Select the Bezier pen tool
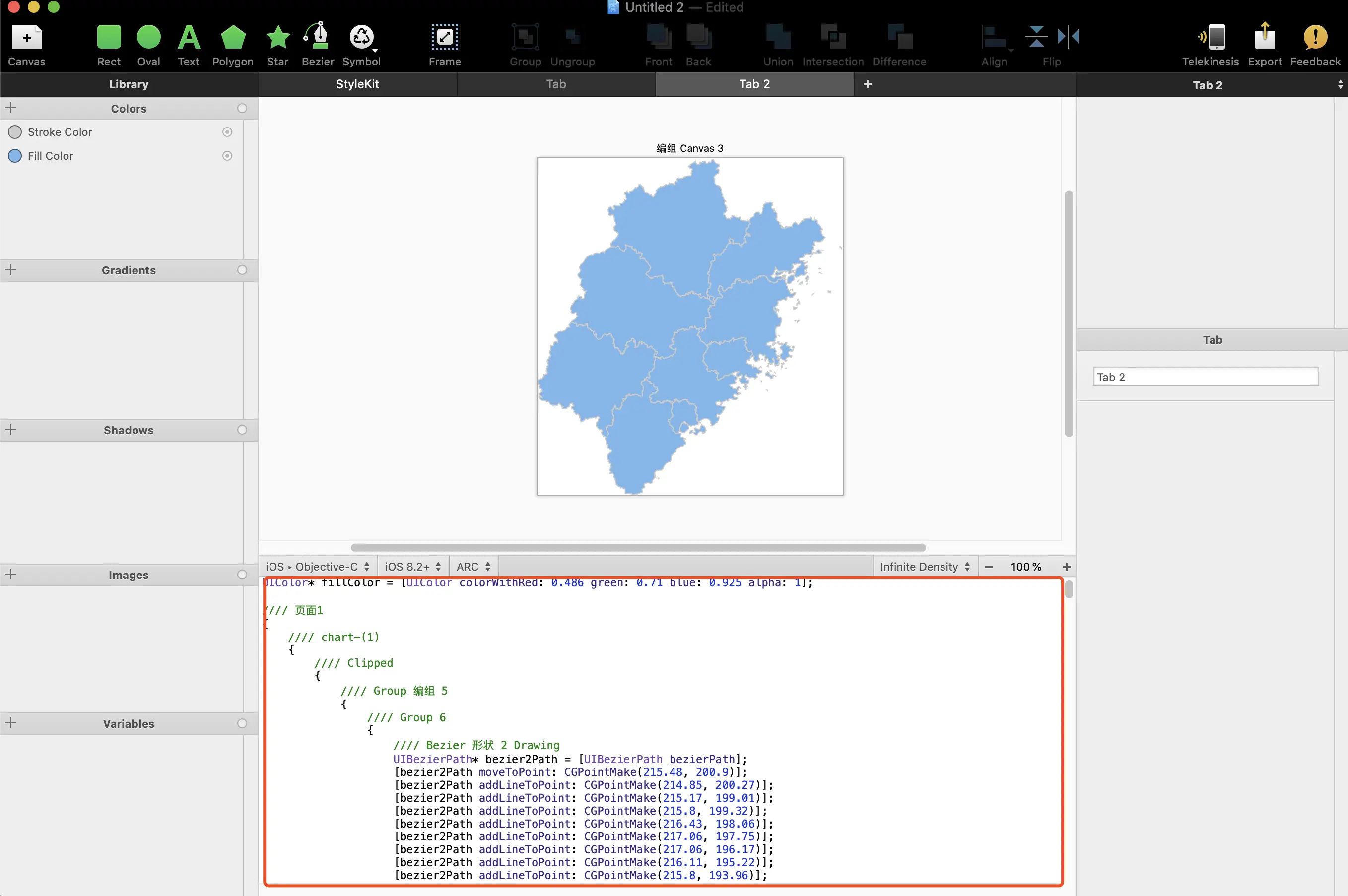The width and height of the screenshot is (1348, 896). (317, 38)
